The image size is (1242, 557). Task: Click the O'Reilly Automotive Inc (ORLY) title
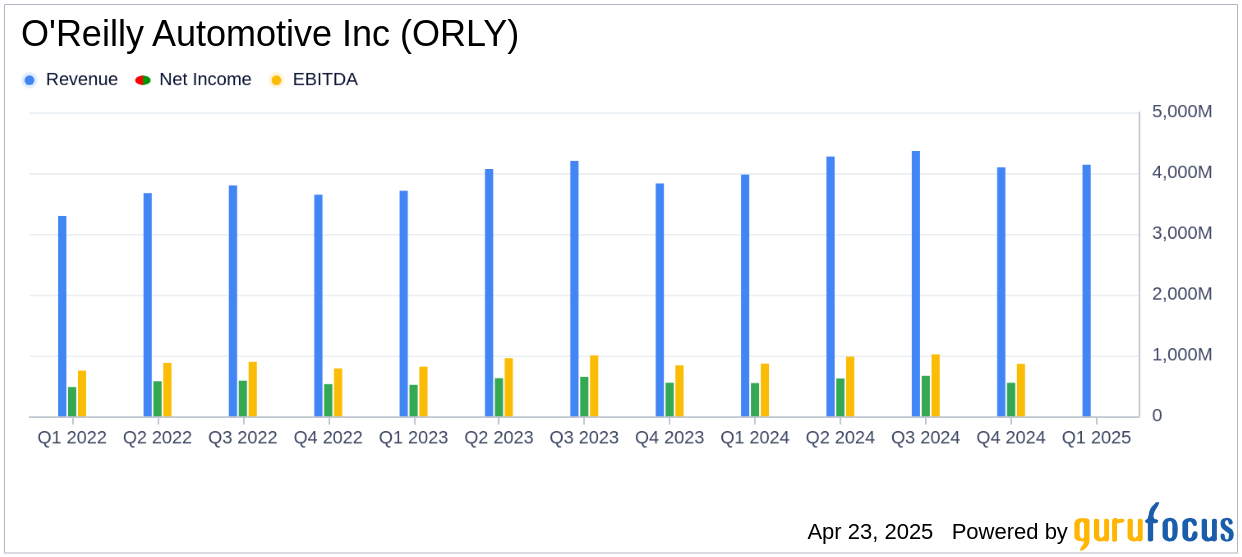(x=270, y=35)
